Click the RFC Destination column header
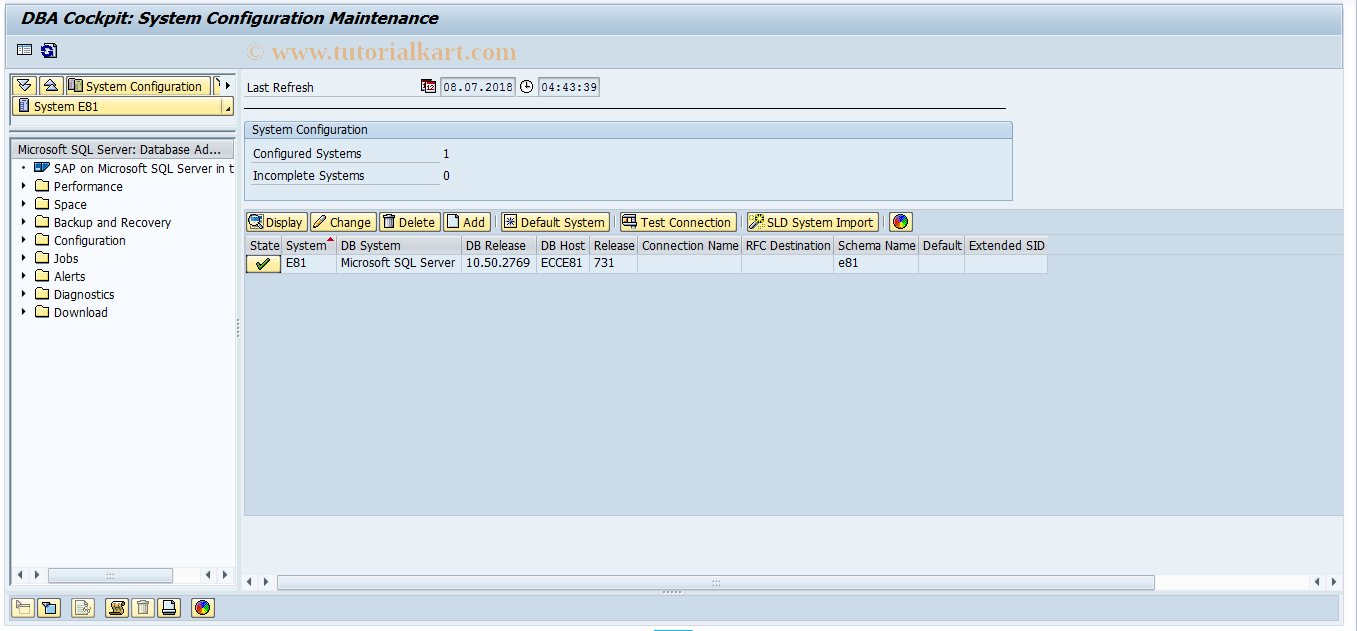1357x631 pixels. 788,245
